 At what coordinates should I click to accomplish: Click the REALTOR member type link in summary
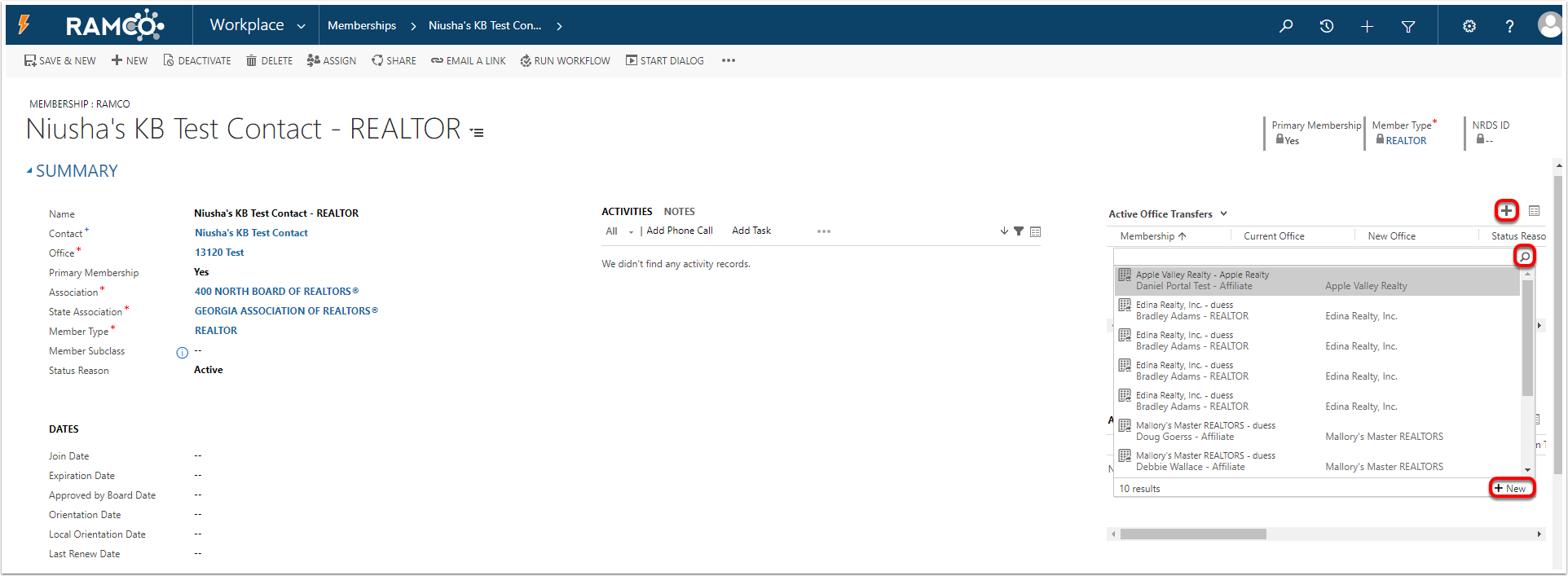tap(216, 331)
